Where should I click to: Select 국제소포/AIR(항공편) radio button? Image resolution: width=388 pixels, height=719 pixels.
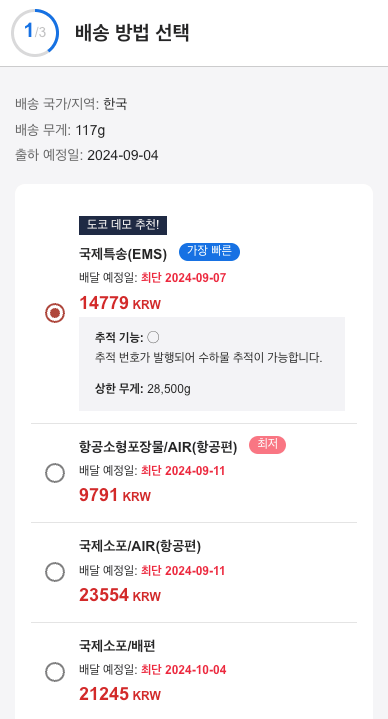(55, 572)
